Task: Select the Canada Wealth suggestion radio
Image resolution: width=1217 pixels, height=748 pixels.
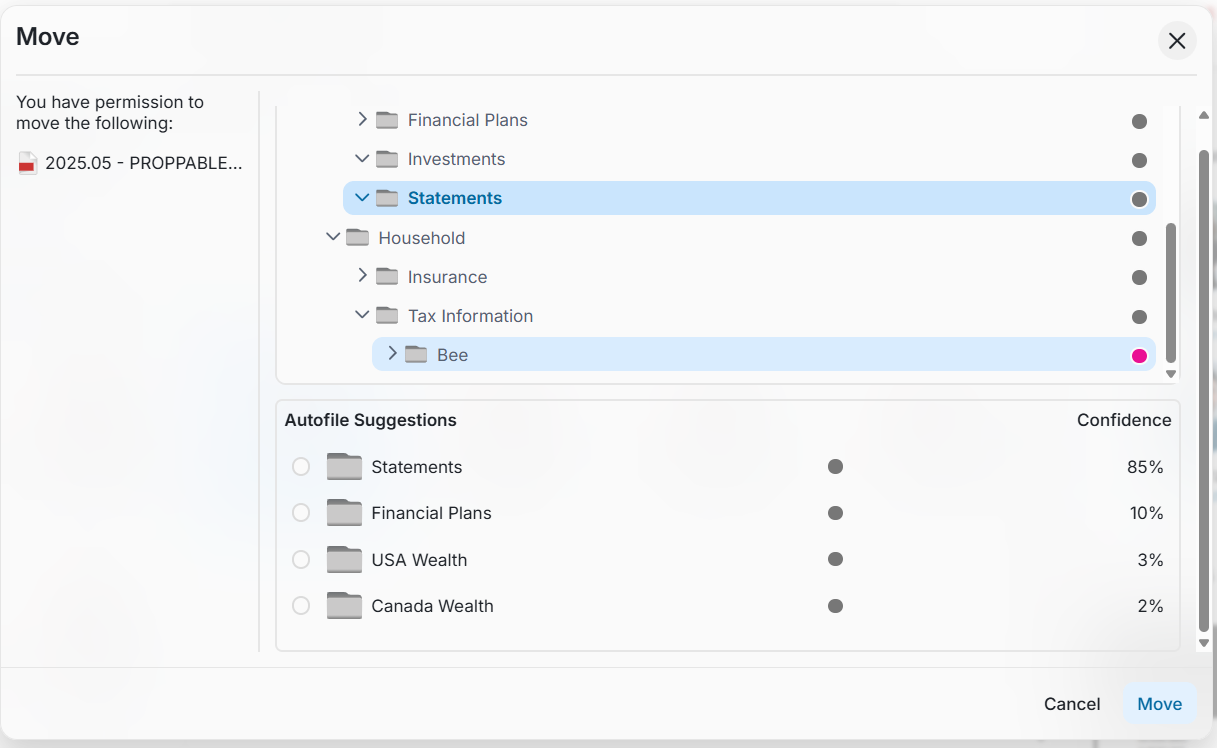Action: (x=301, y=606)
